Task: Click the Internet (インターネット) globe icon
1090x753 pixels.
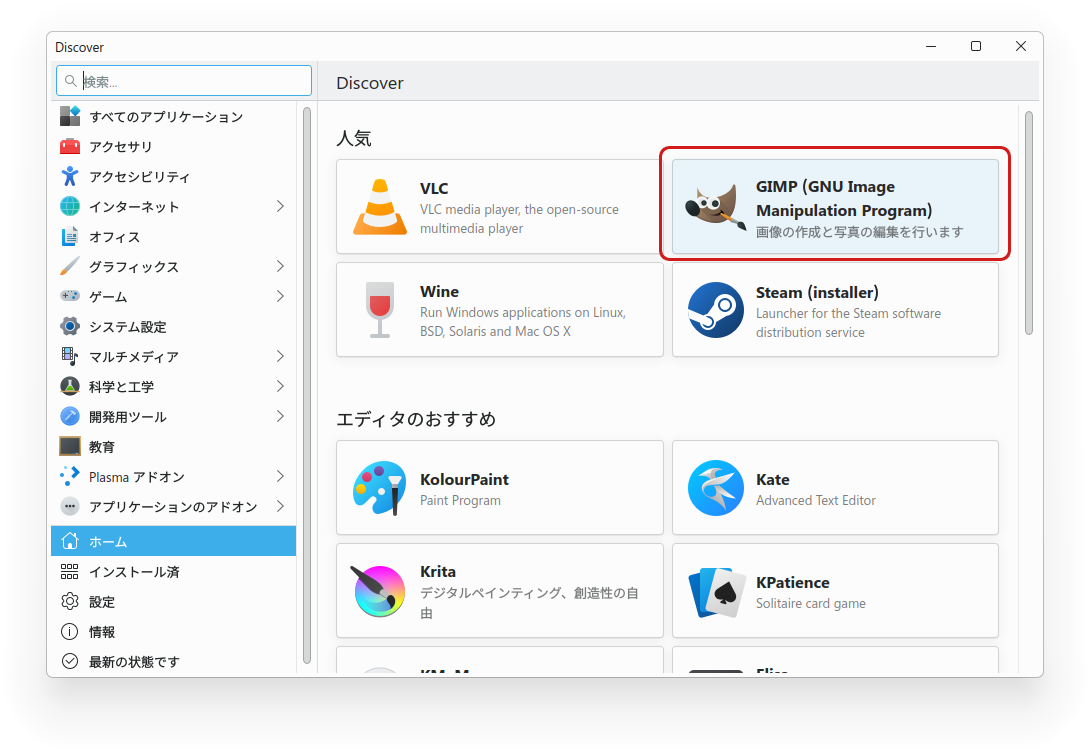Action: pos(70,207)
